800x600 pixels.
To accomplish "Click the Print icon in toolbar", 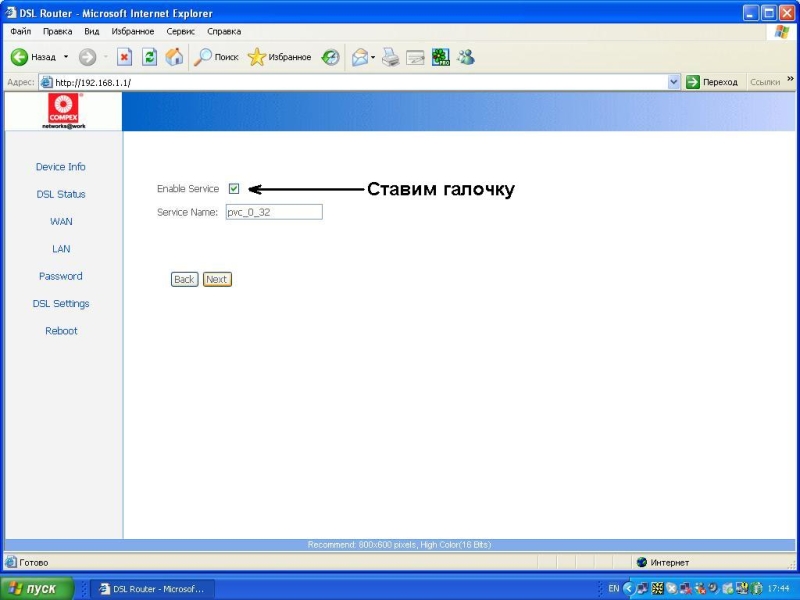I will (390, 57).
